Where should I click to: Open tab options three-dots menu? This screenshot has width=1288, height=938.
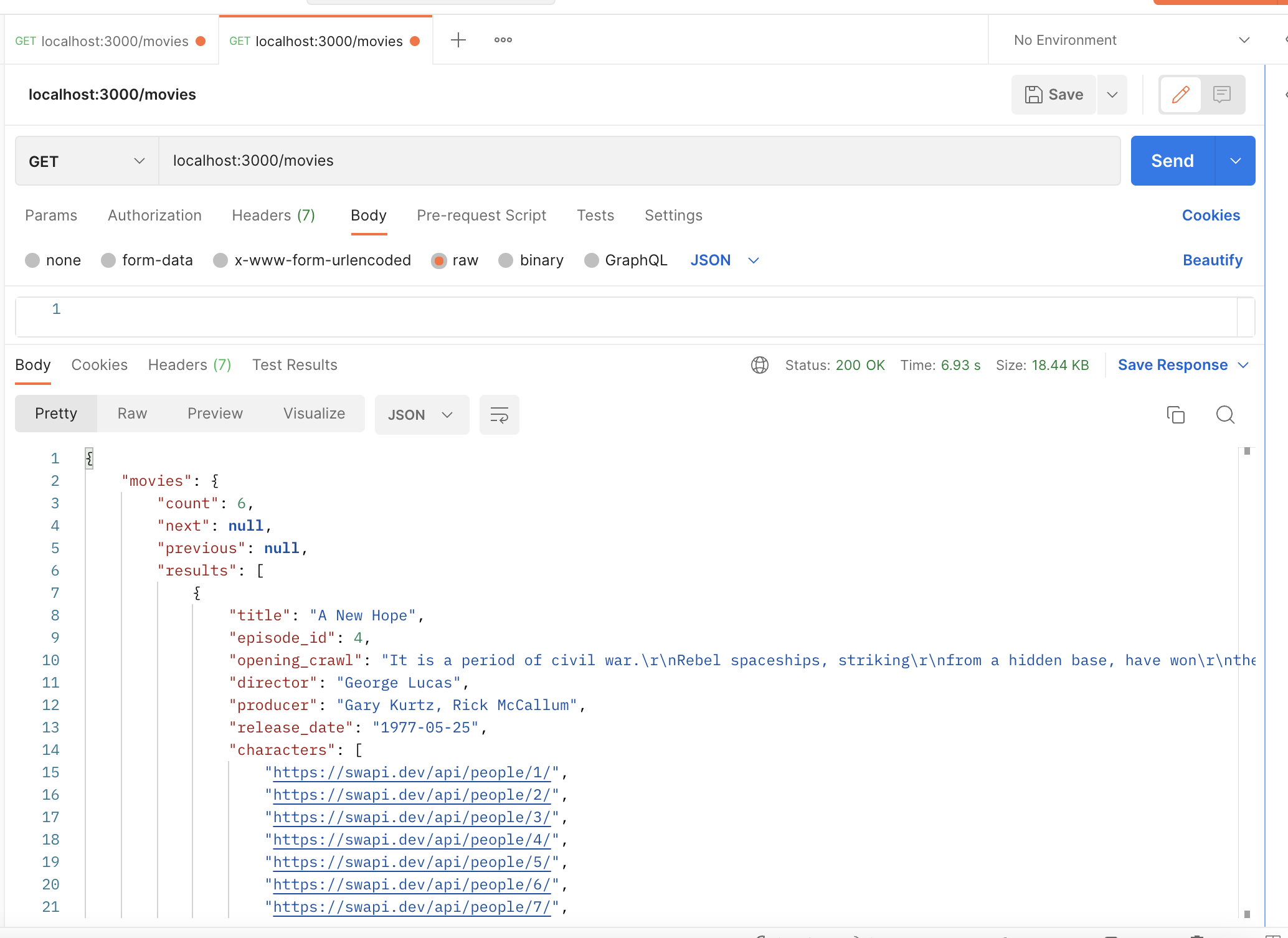(503, 40)
